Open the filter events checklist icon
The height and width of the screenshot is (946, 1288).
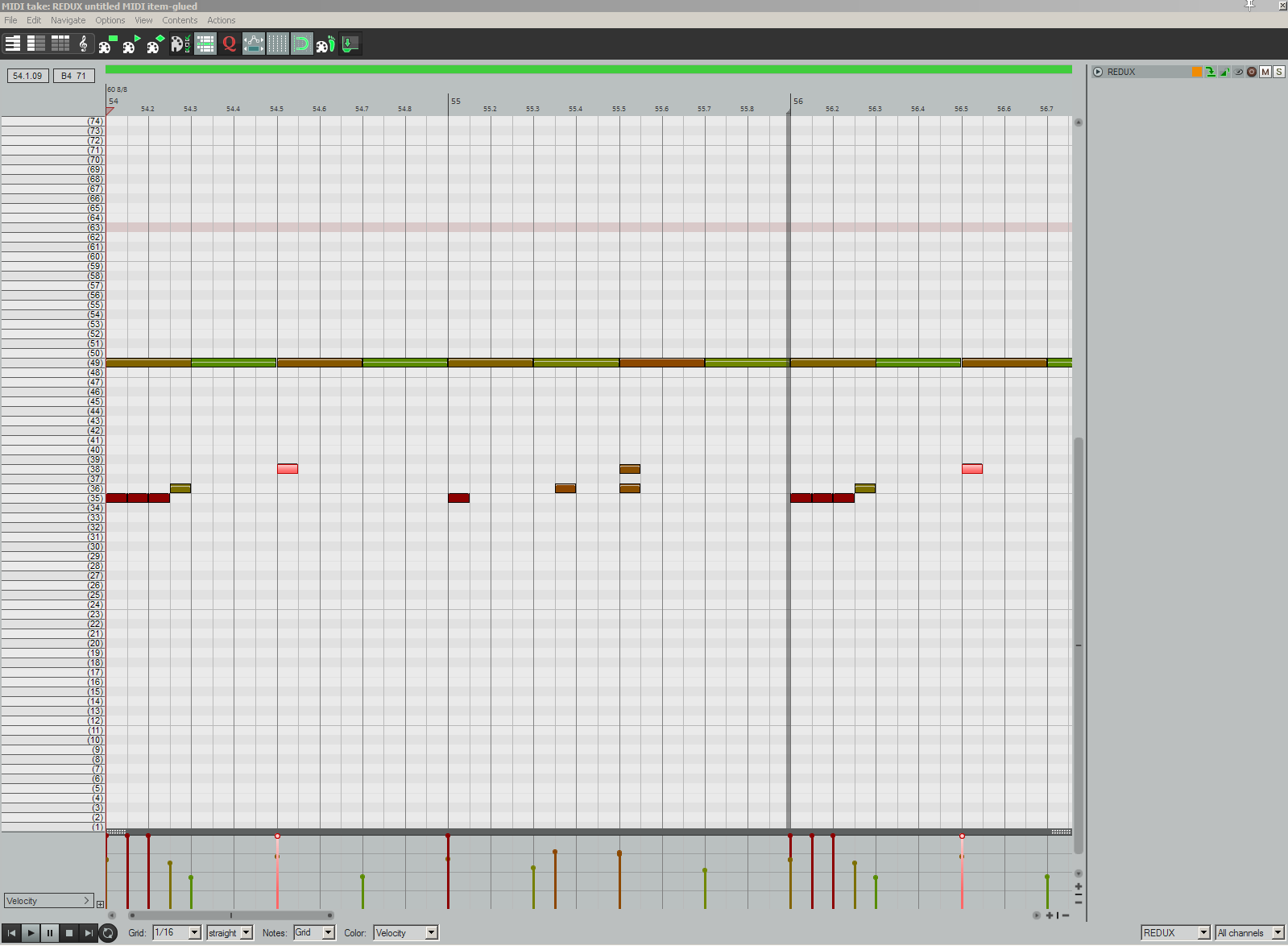(180, 44)
